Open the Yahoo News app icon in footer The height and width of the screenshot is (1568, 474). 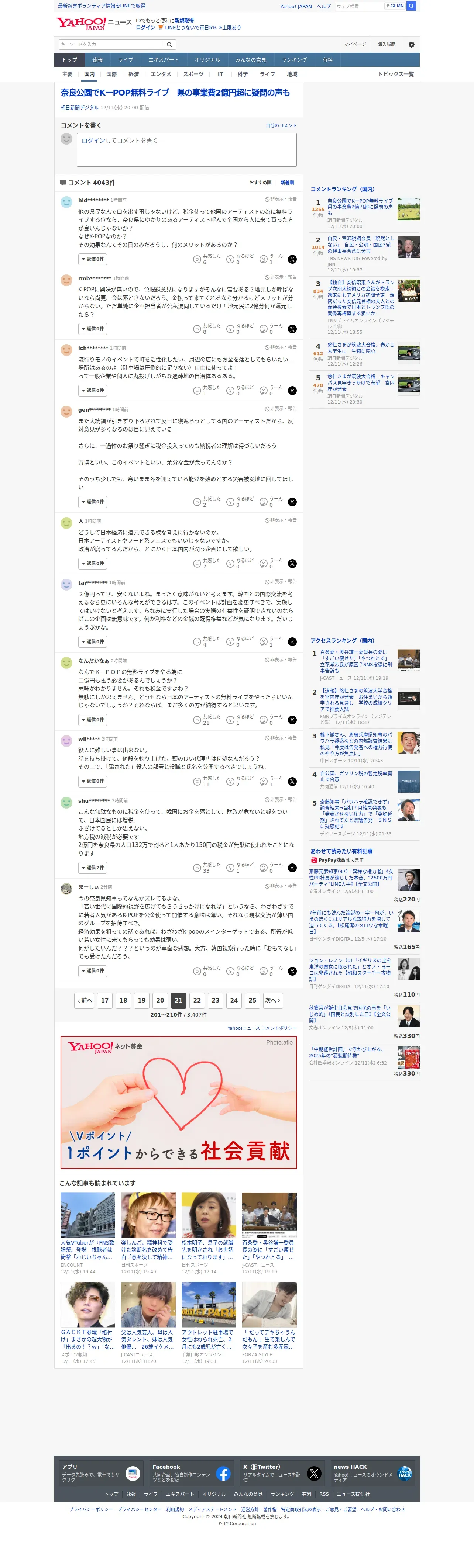[x=132, y=1473]
